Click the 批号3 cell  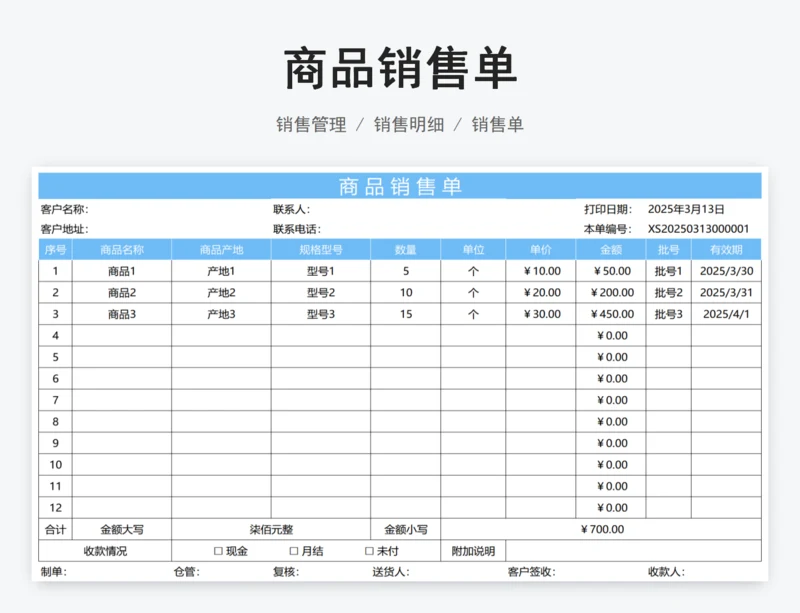[x=669, y=314]
